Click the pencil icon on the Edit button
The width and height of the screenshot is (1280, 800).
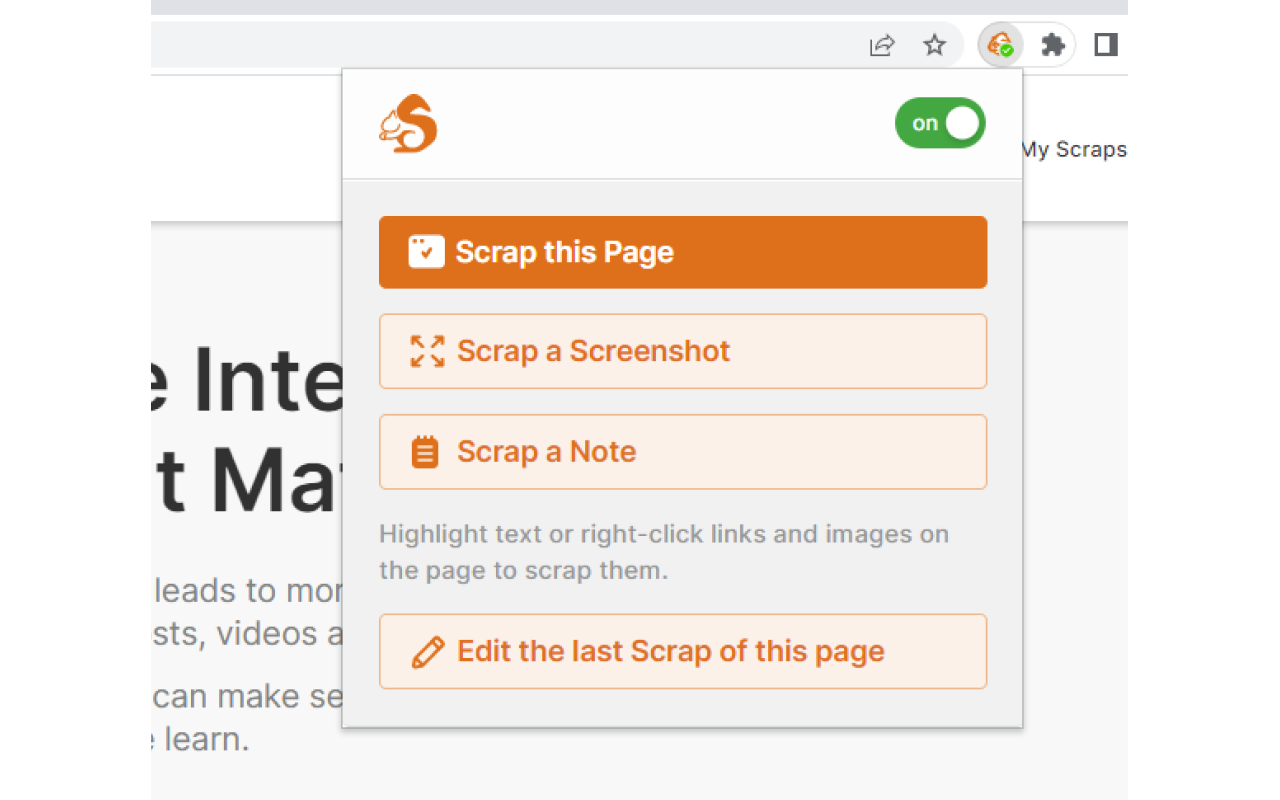tap(428, 651)
